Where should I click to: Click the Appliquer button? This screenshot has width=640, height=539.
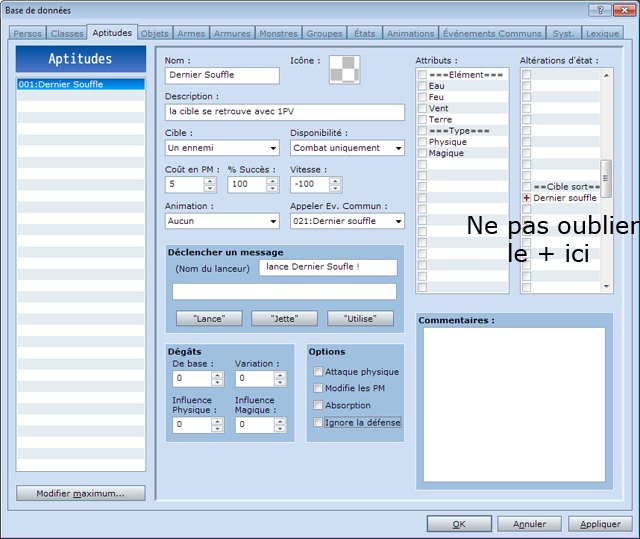[600, 524]
